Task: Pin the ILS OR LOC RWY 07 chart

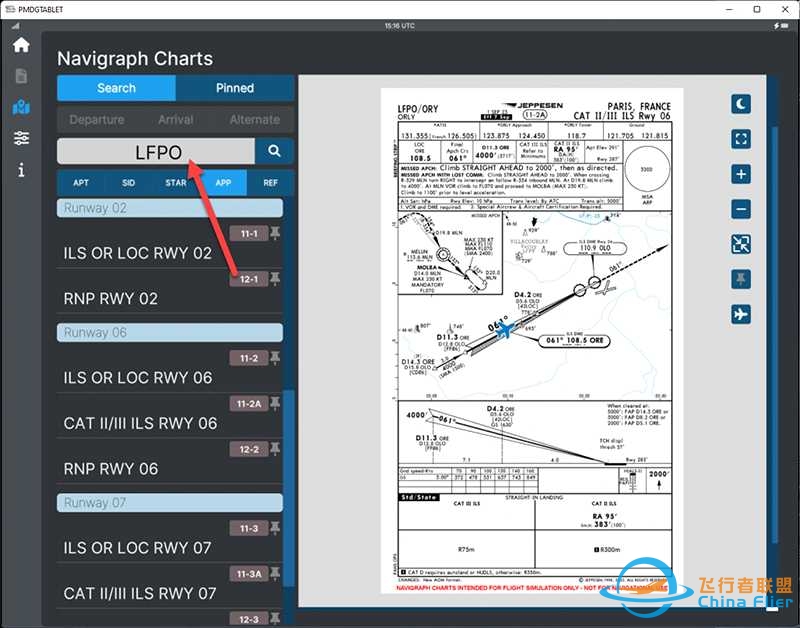Action: click(275, 529)
